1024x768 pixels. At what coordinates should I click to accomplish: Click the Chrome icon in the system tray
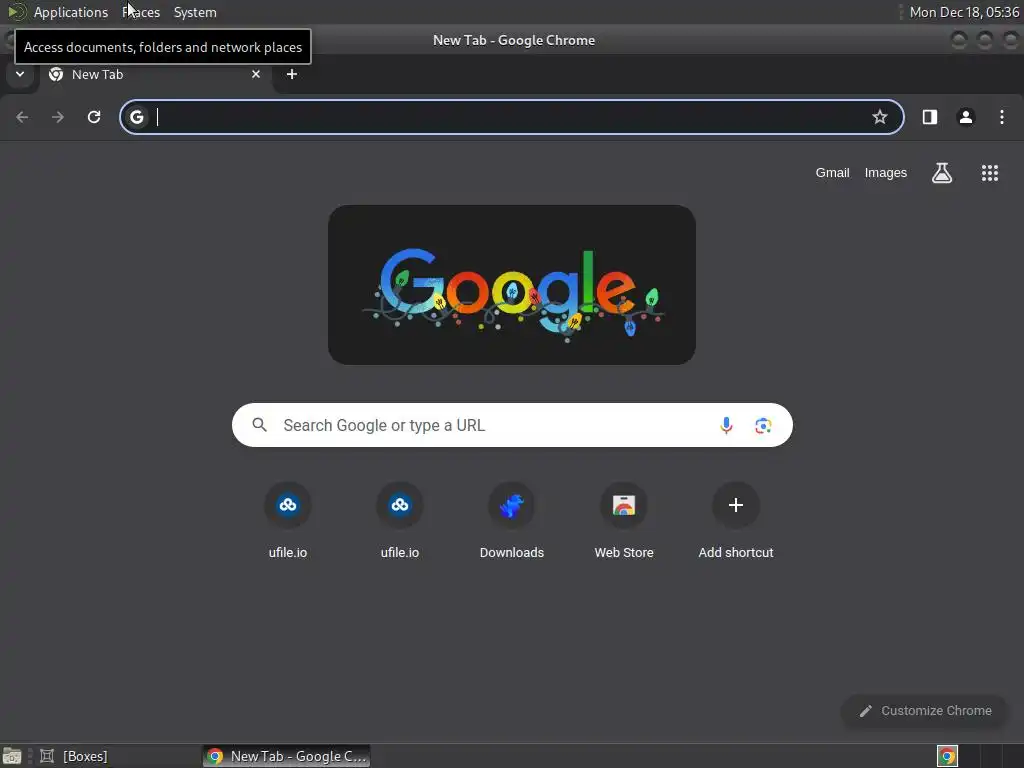[947, 756]
